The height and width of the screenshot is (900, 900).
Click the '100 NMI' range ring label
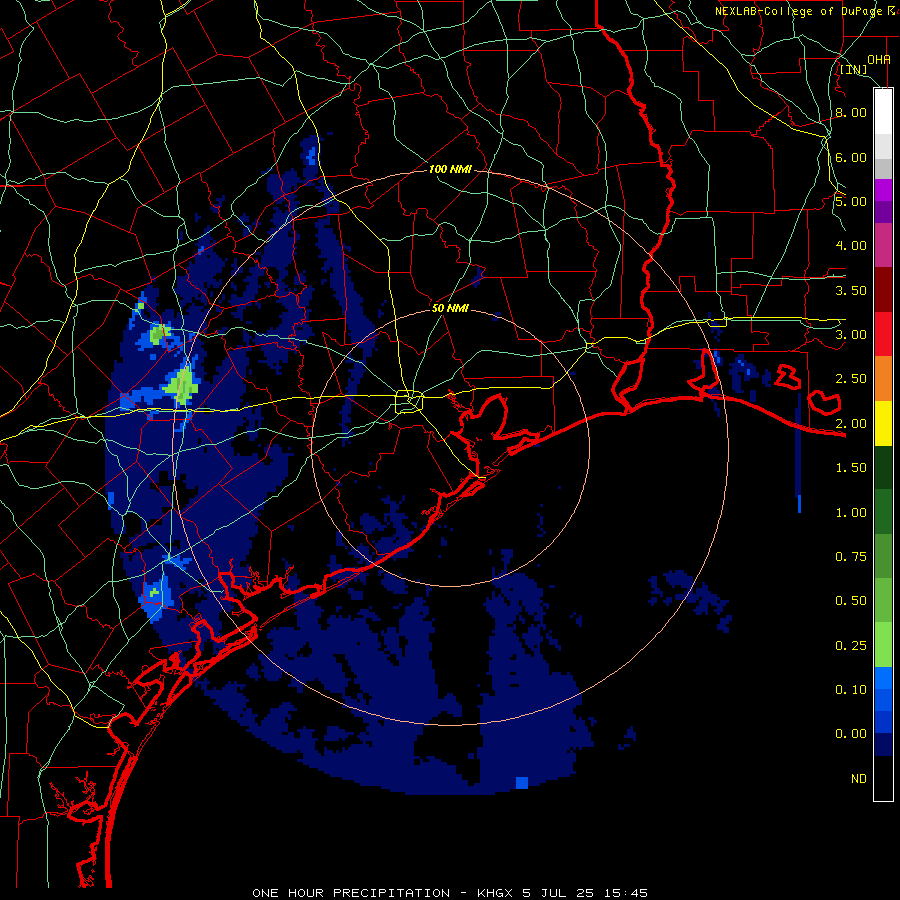pos(451,169)
